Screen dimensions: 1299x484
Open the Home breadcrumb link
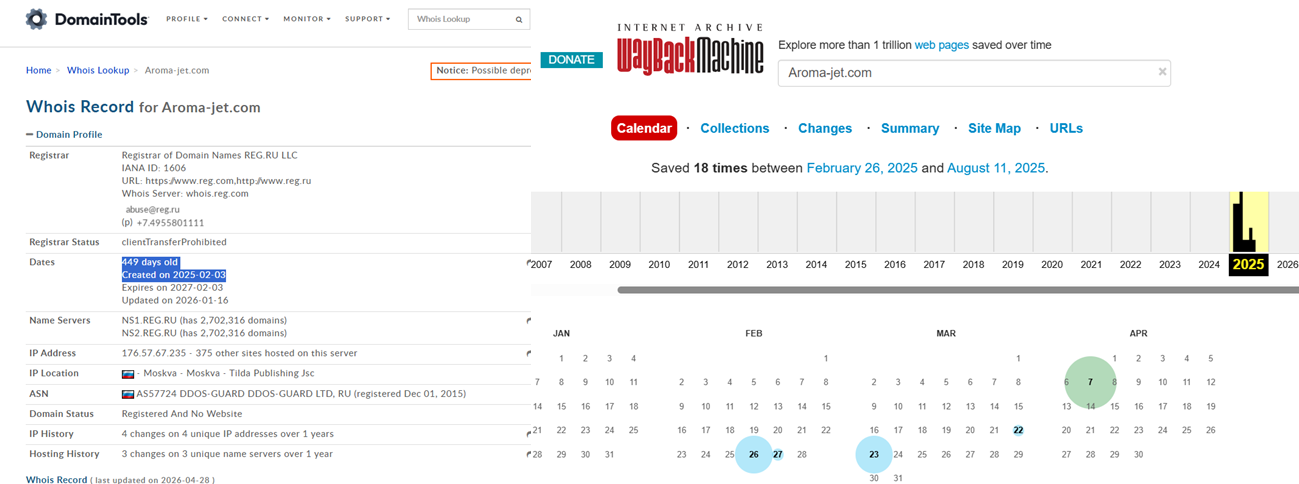pos(38,70)
